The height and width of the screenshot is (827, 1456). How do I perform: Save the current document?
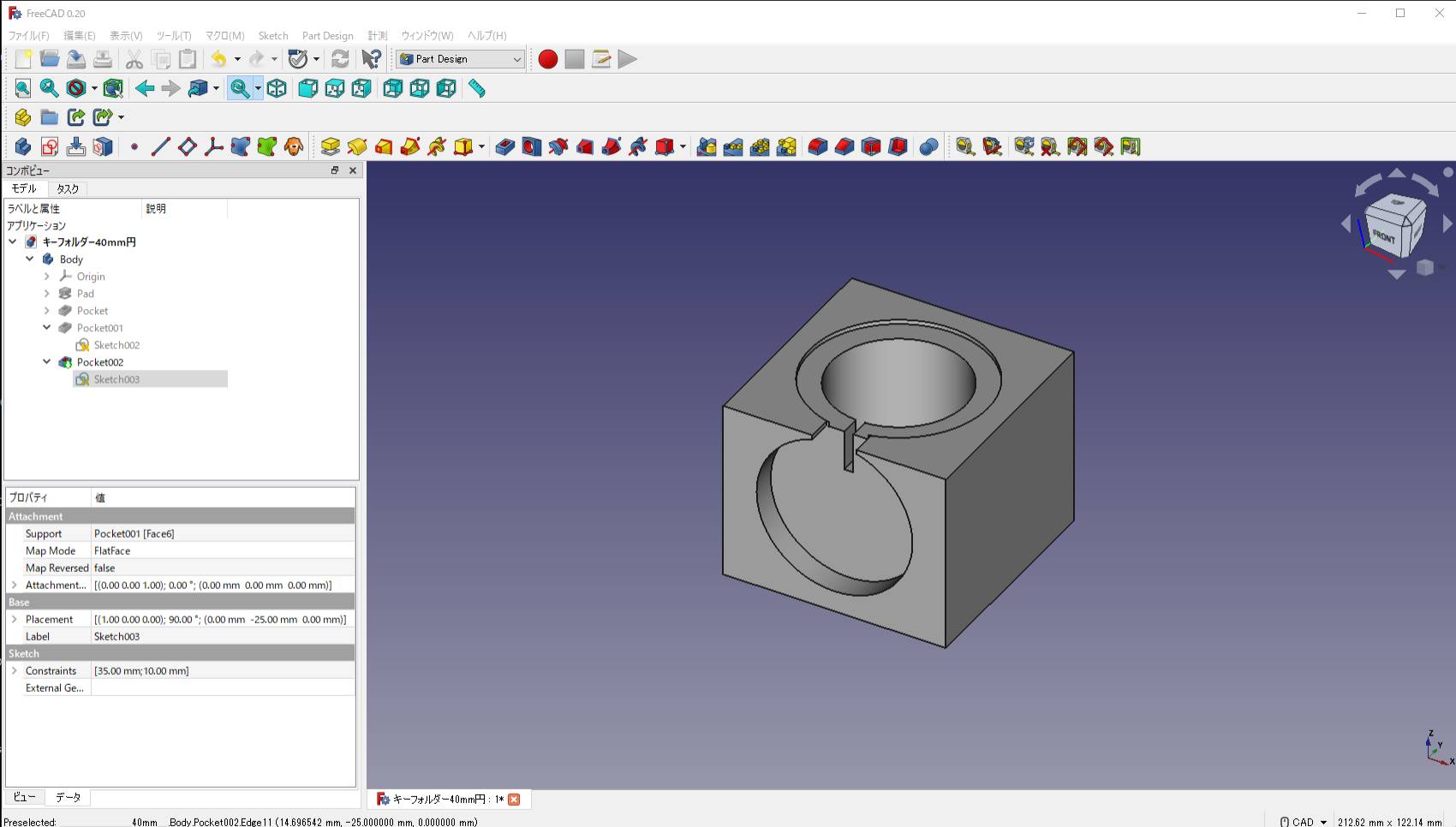coord(76,59)
